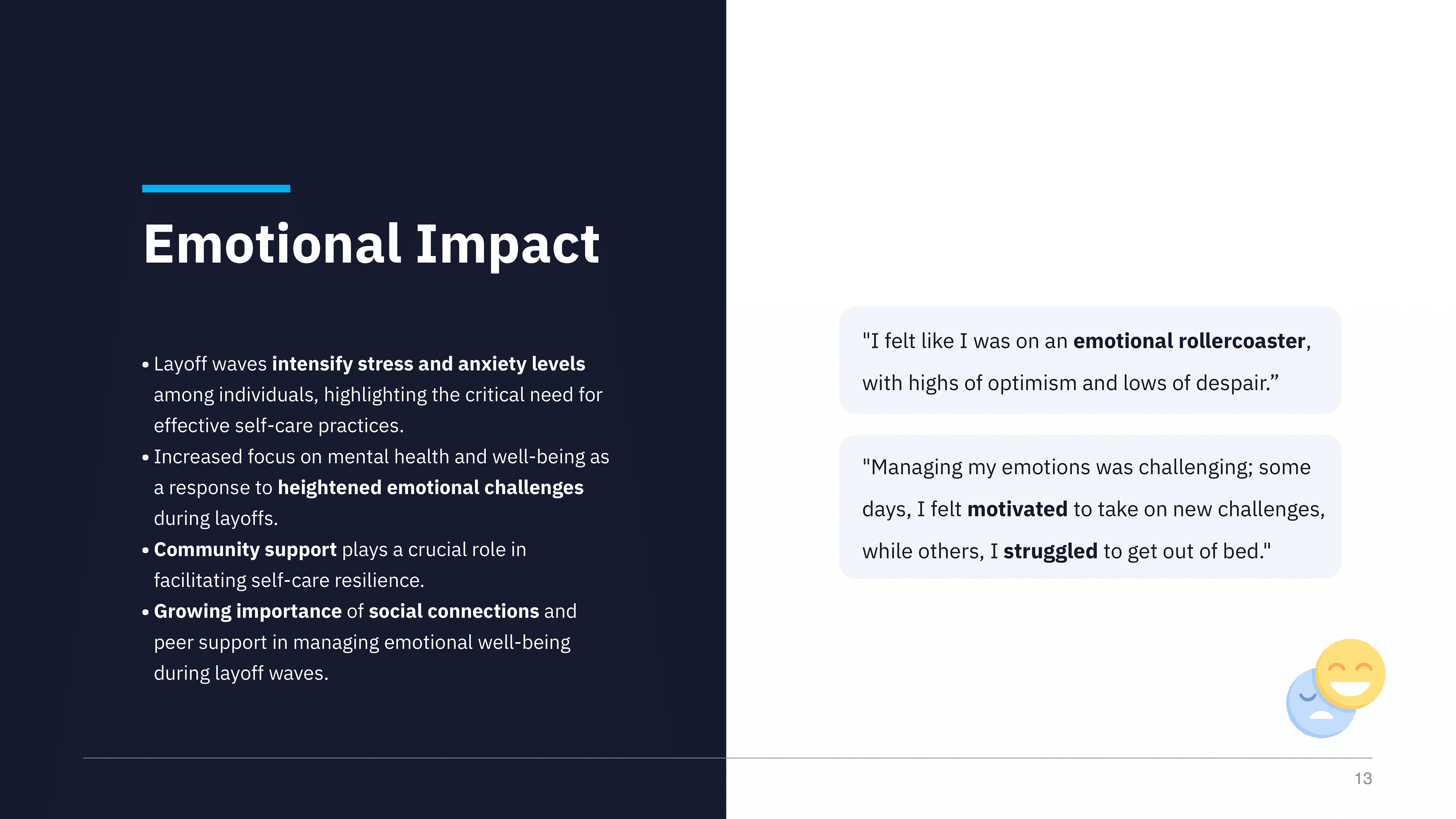Click 'heightened emotional challenges' bold phrase
This screenshot has width=1456, height=819.
tap(430, 488)
